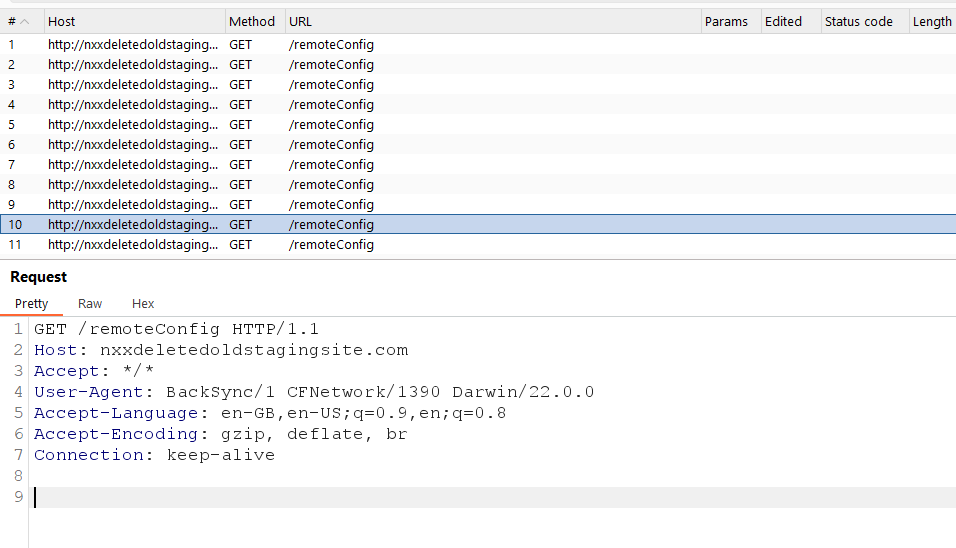Sort by the # column header arrow

click(24, 21)
